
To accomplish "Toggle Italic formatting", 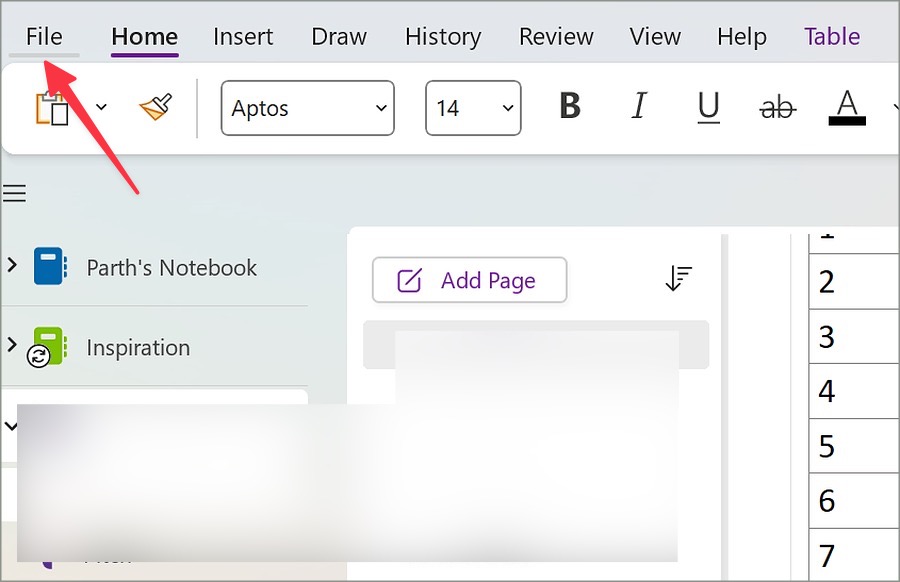I will tap(639, 107).
